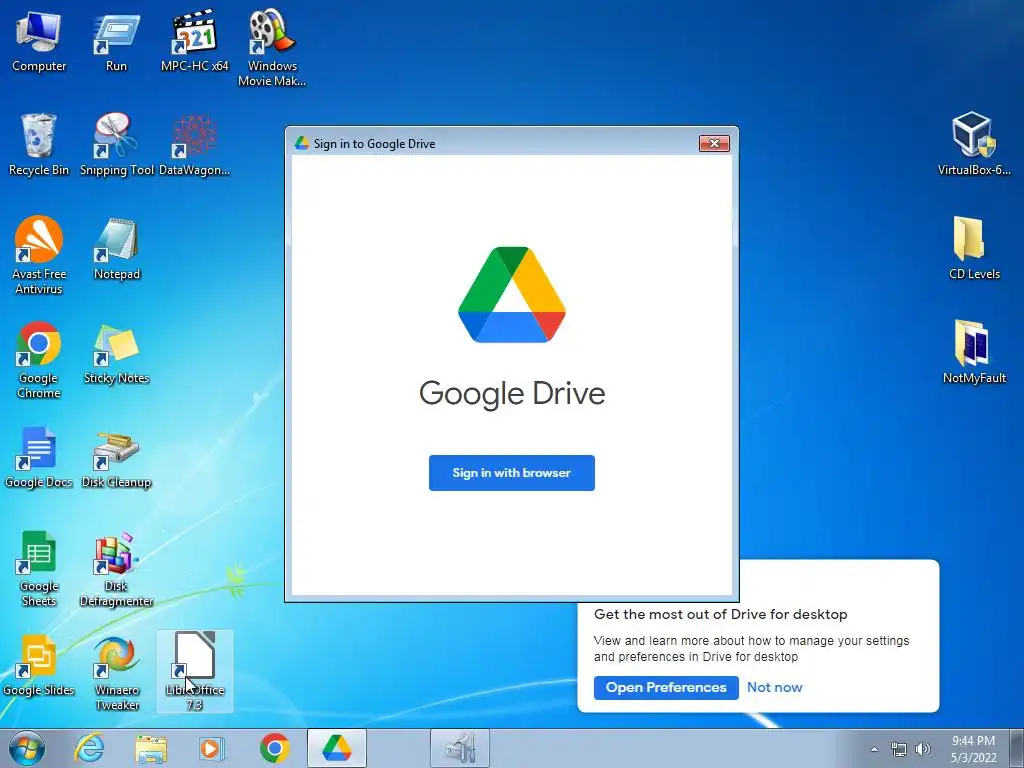Select the MPC-HC x64 desktop icon
Screen dimensions: 1024x768
pyautogui.click(x=194, y=41)
